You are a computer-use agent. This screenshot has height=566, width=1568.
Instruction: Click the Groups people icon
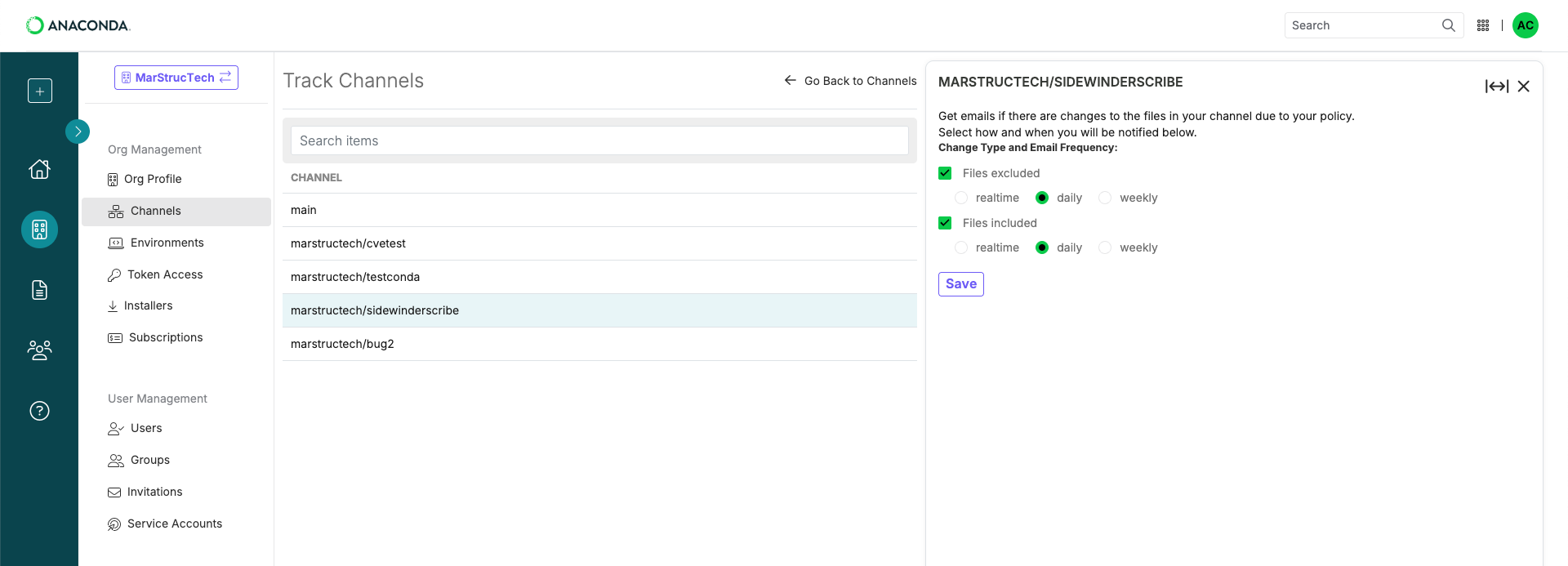[x=116, y=461]
